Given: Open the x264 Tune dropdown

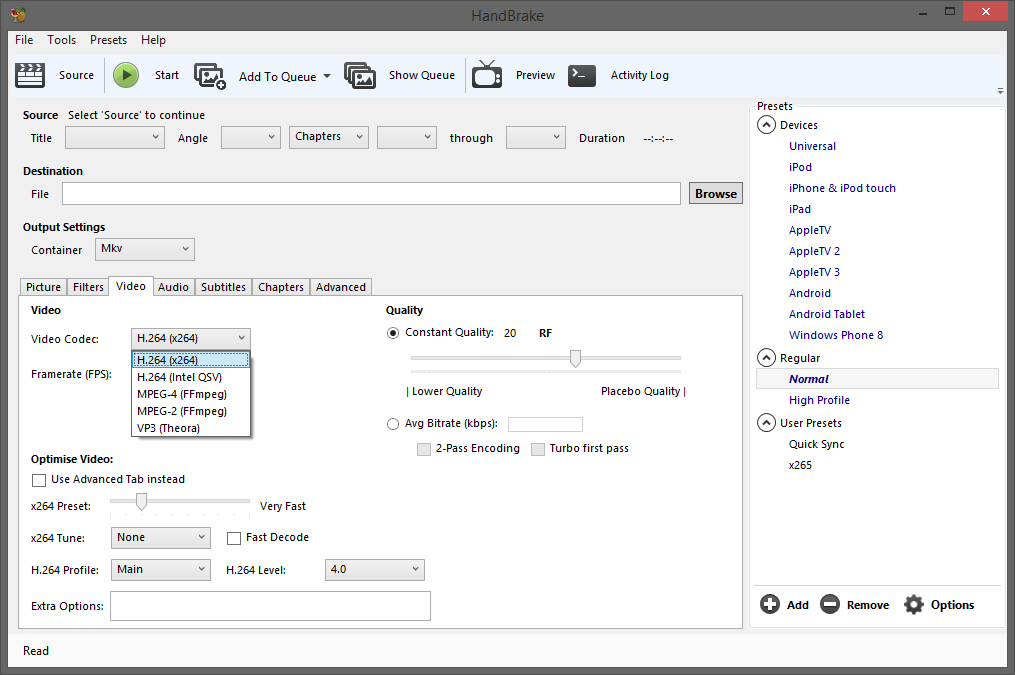Looking at the screenshot, I should point(161,537).
